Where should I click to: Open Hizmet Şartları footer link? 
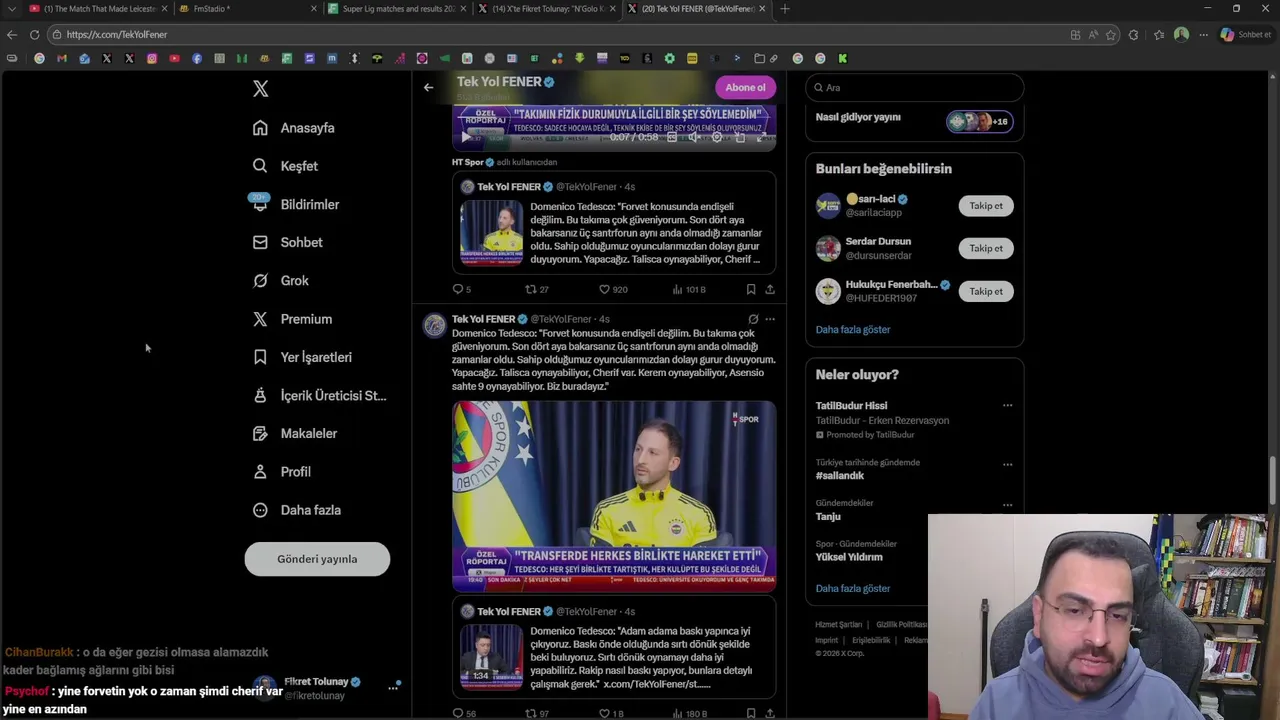pos(838,625)
